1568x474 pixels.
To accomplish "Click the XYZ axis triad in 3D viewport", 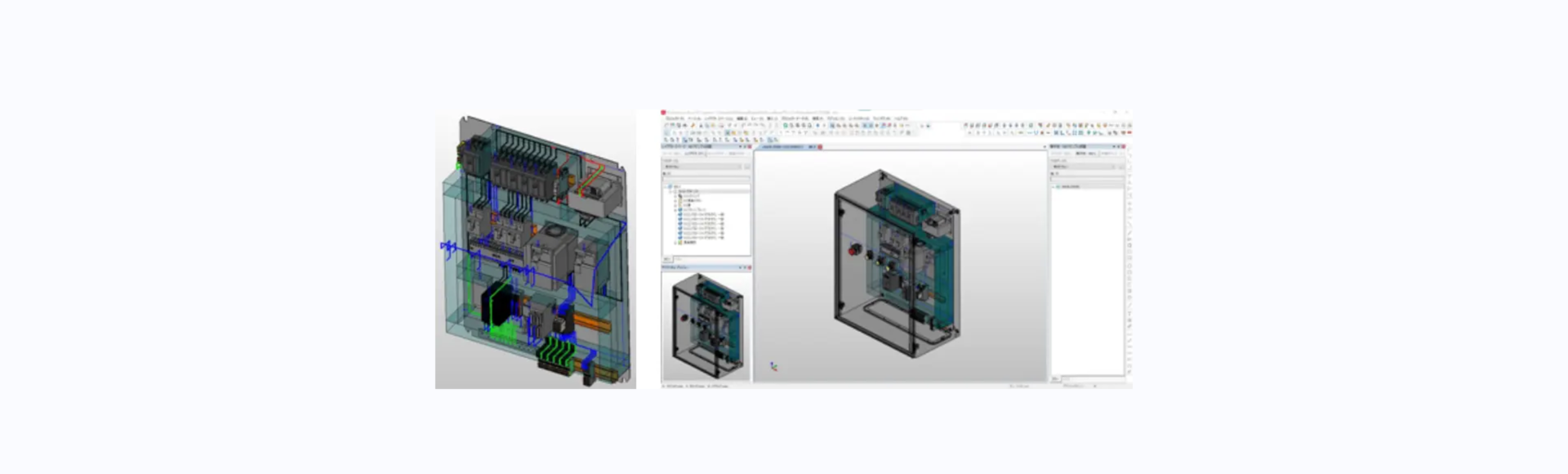I will point(773,367).
